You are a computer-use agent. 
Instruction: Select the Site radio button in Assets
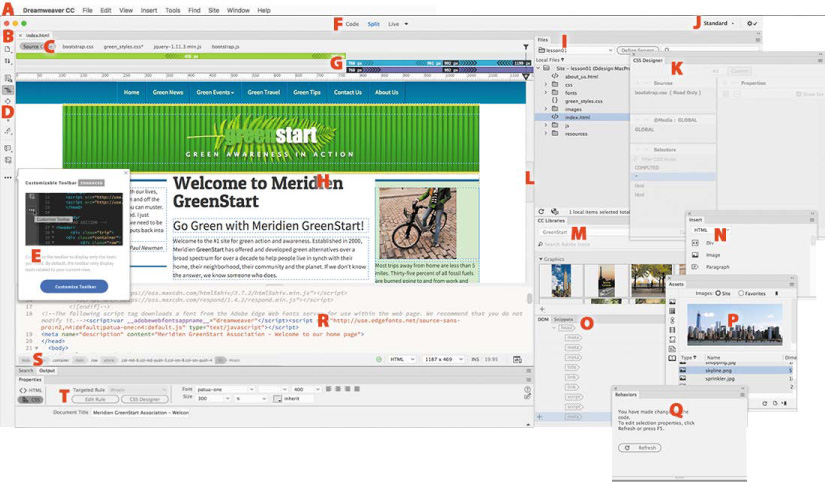point(718,293)
